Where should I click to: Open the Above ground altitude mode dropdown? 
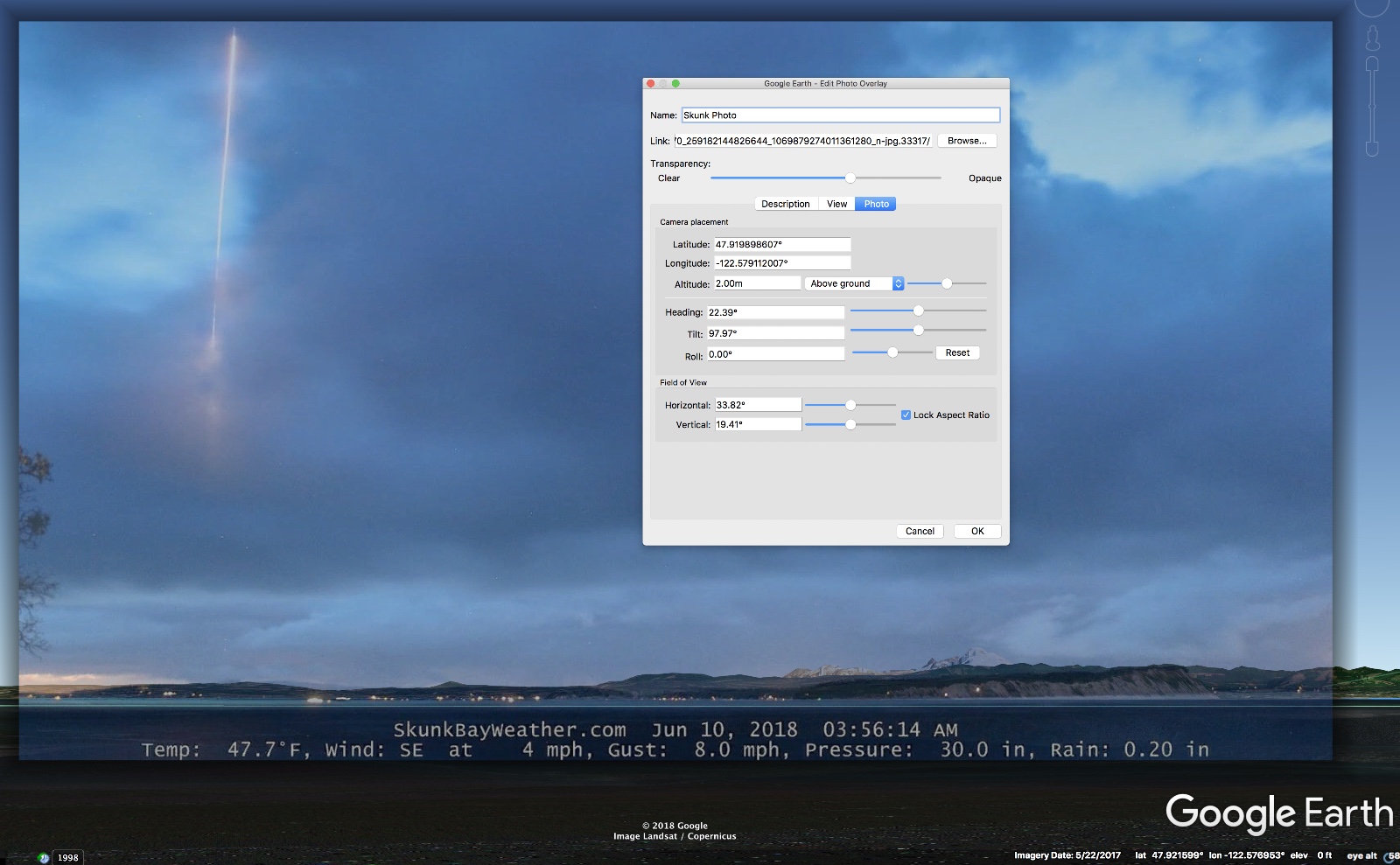tap(855, 283)
